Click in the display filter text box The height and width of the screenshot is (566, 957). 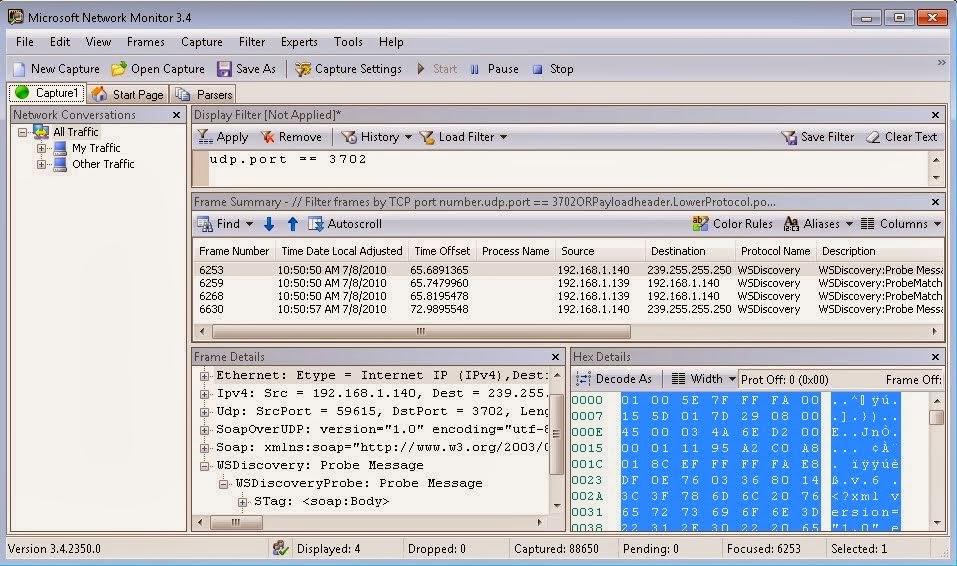[x=568, y=168]
